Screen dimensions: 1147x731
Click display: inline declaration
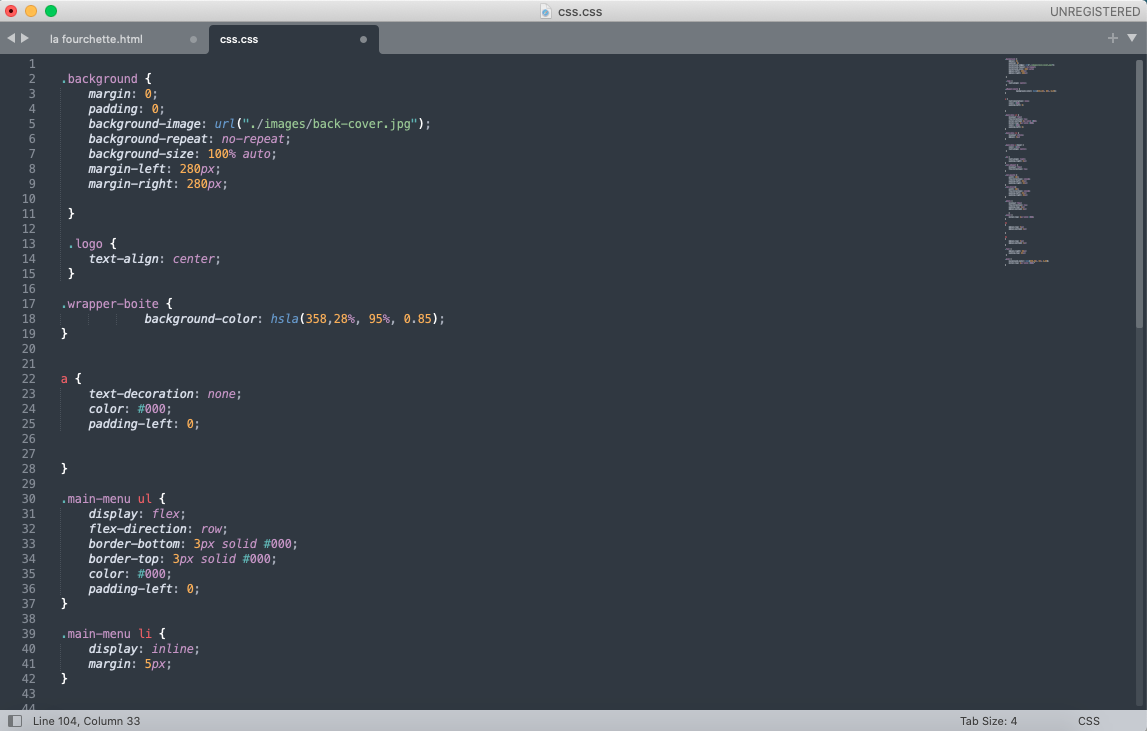144,649
